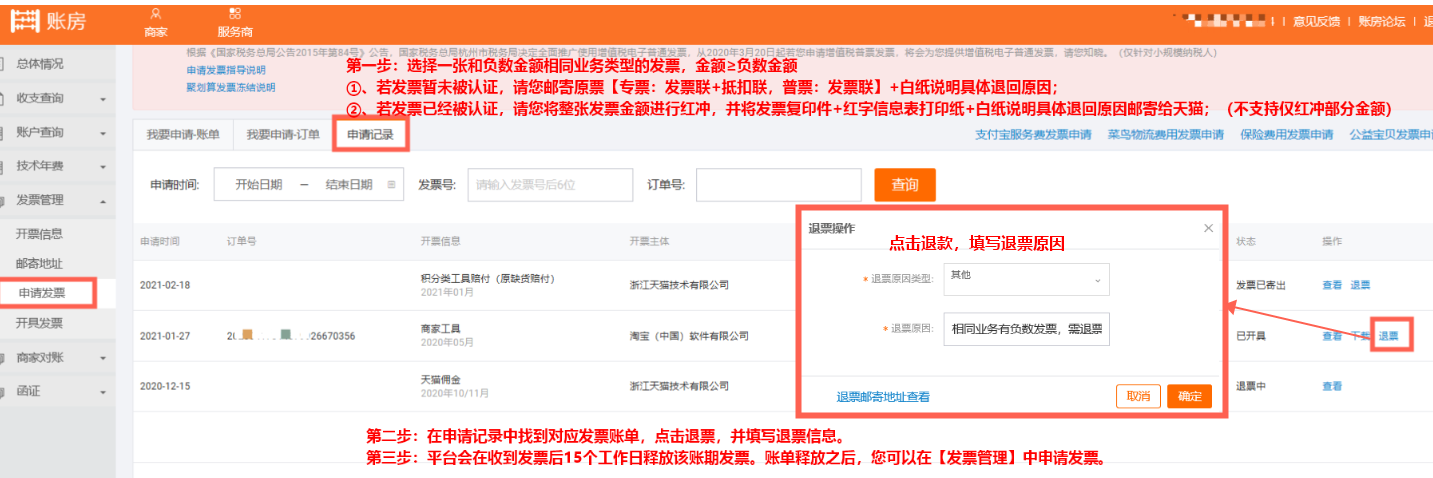
Task: Collapse the 发票管理 sidebar section
Action: click(x=102, y=201)
